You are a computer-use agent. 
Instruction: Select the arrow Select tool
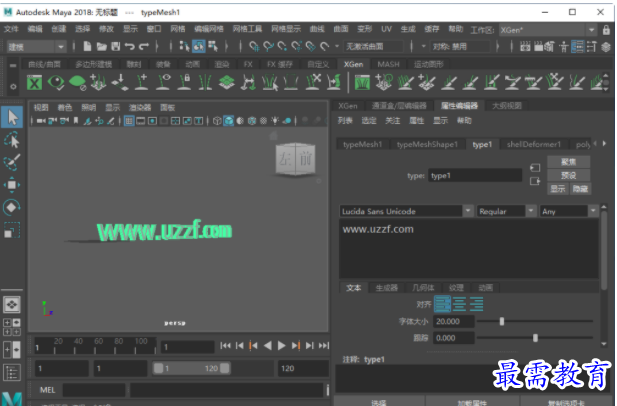coord(12,117)
